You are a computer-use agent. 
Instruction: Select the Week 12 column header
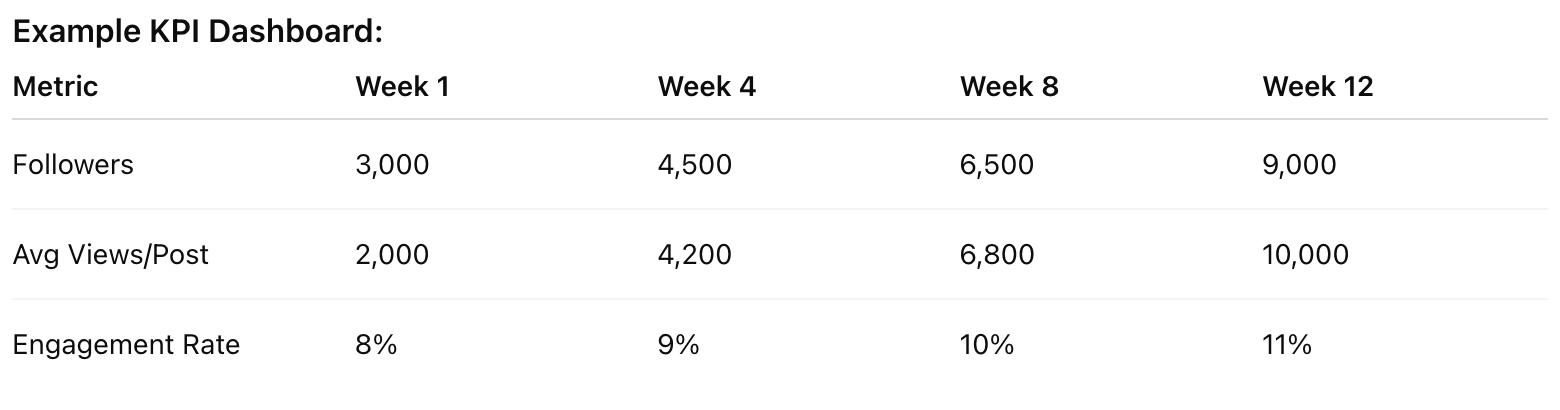[x=1317, y=87]
